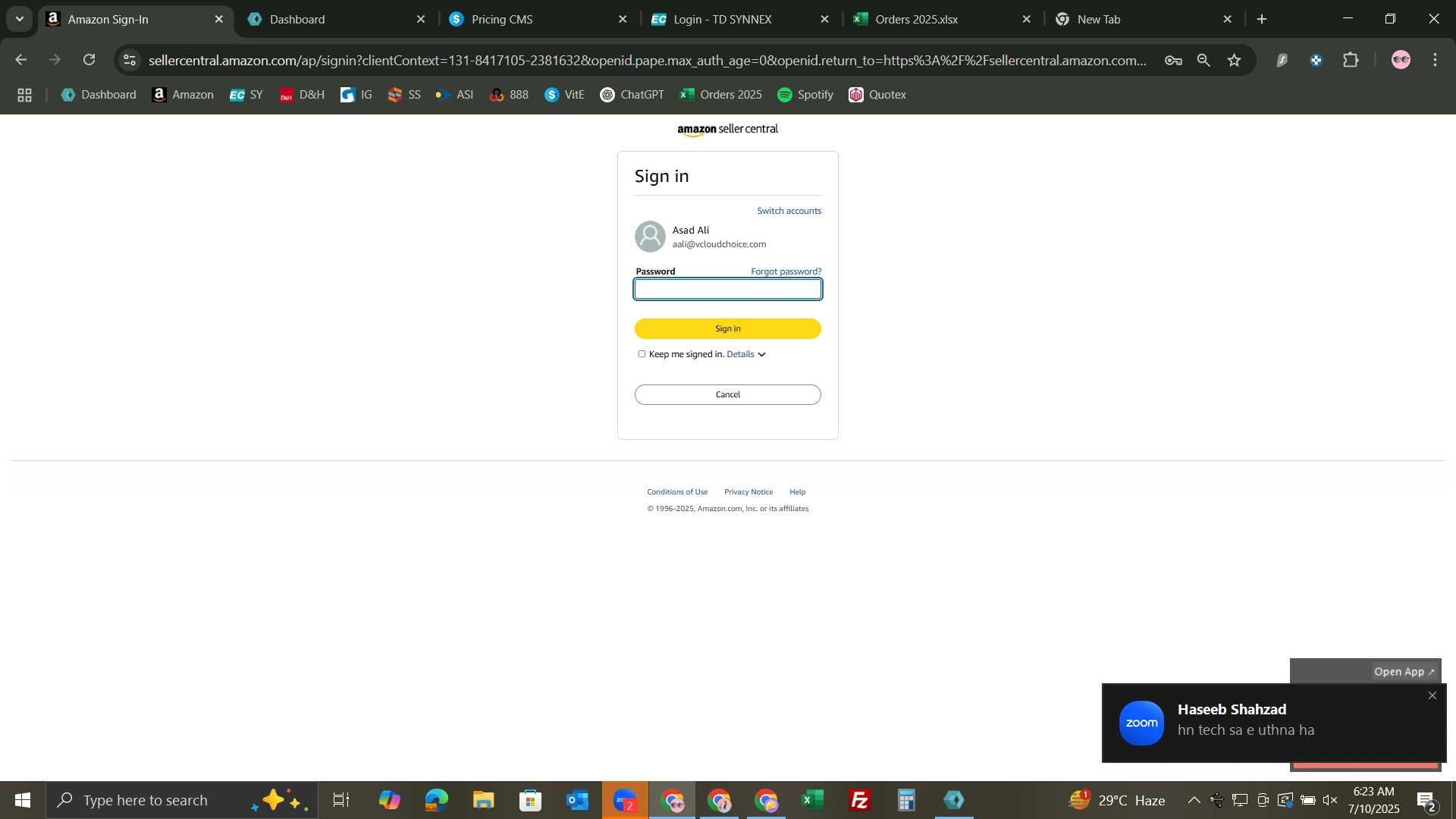Screen dimensions: 1456x819
Task: Select the Amazon Sign-In tab
Action: pyautogui.click(x=135, y=19)
